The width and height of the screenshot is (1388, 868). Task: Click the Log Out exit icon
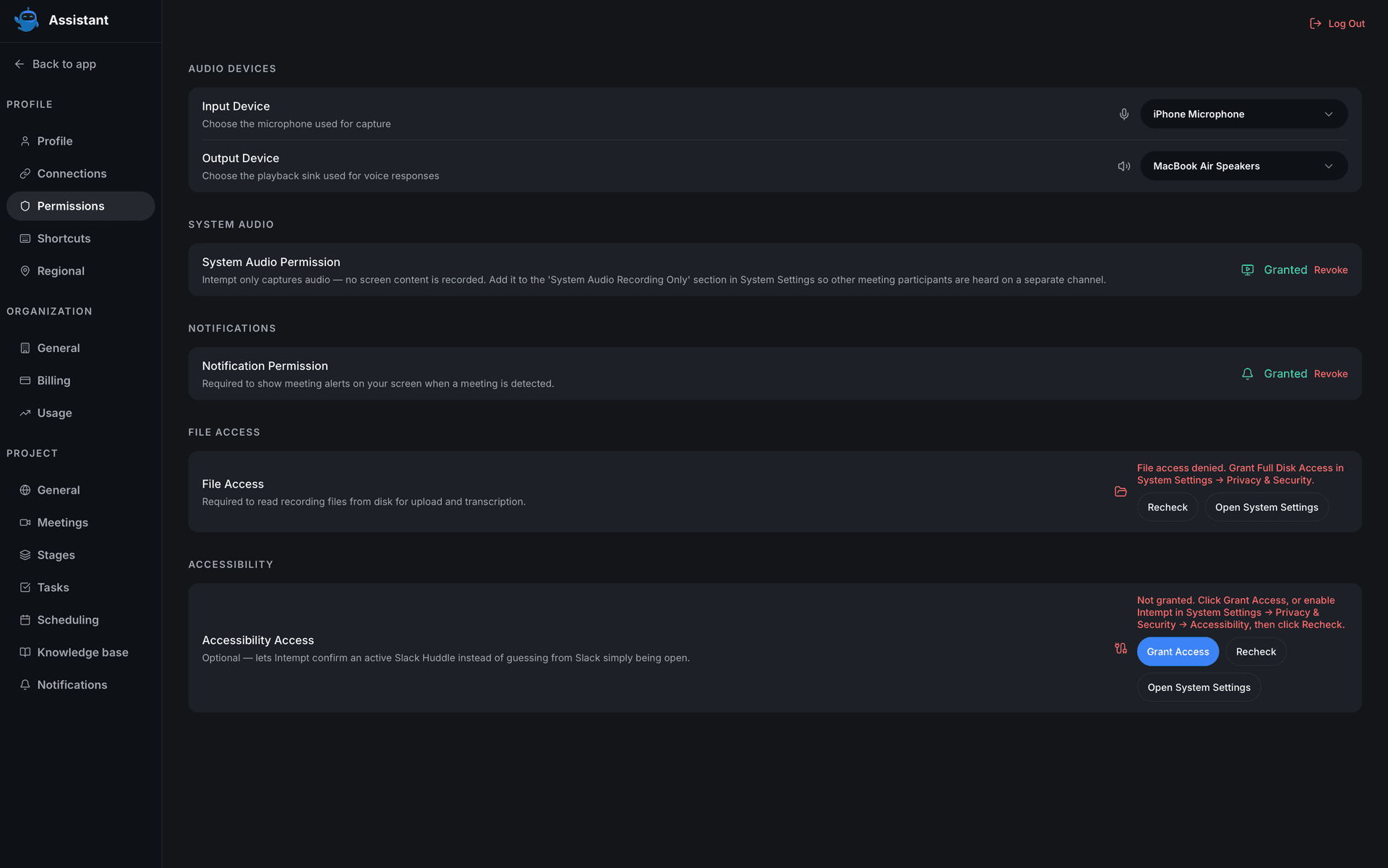1316,24
